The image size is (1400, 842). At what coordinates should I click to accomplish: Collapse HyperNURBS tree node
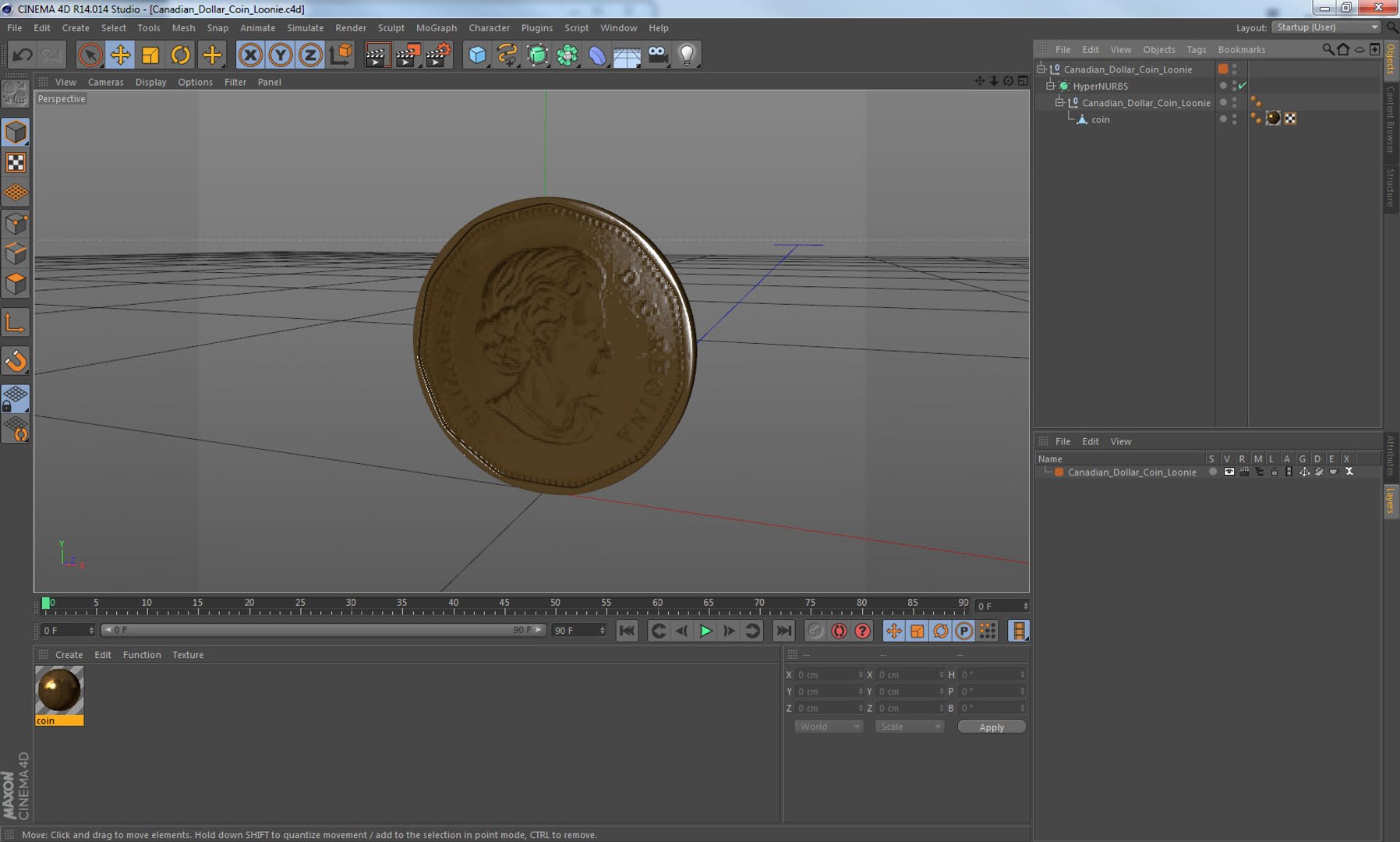pyautogui.click(x=1051, y=86)
